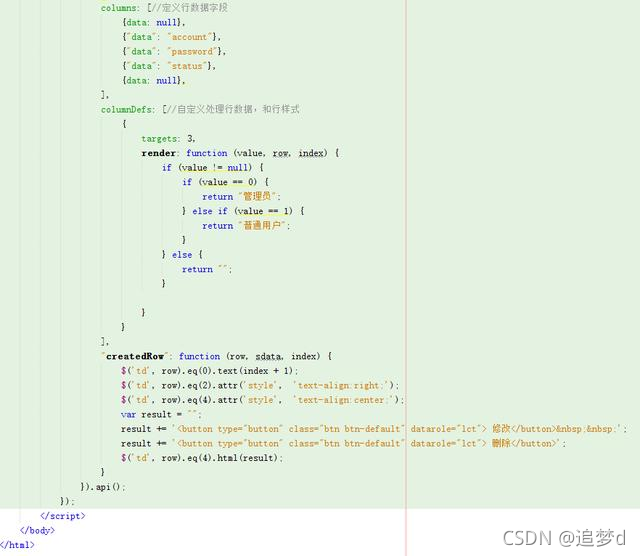This screenshot has height=556, width=640.
Task: Click the "targets: 3," line
Action: pyautogui.click(x=168, y=139)
